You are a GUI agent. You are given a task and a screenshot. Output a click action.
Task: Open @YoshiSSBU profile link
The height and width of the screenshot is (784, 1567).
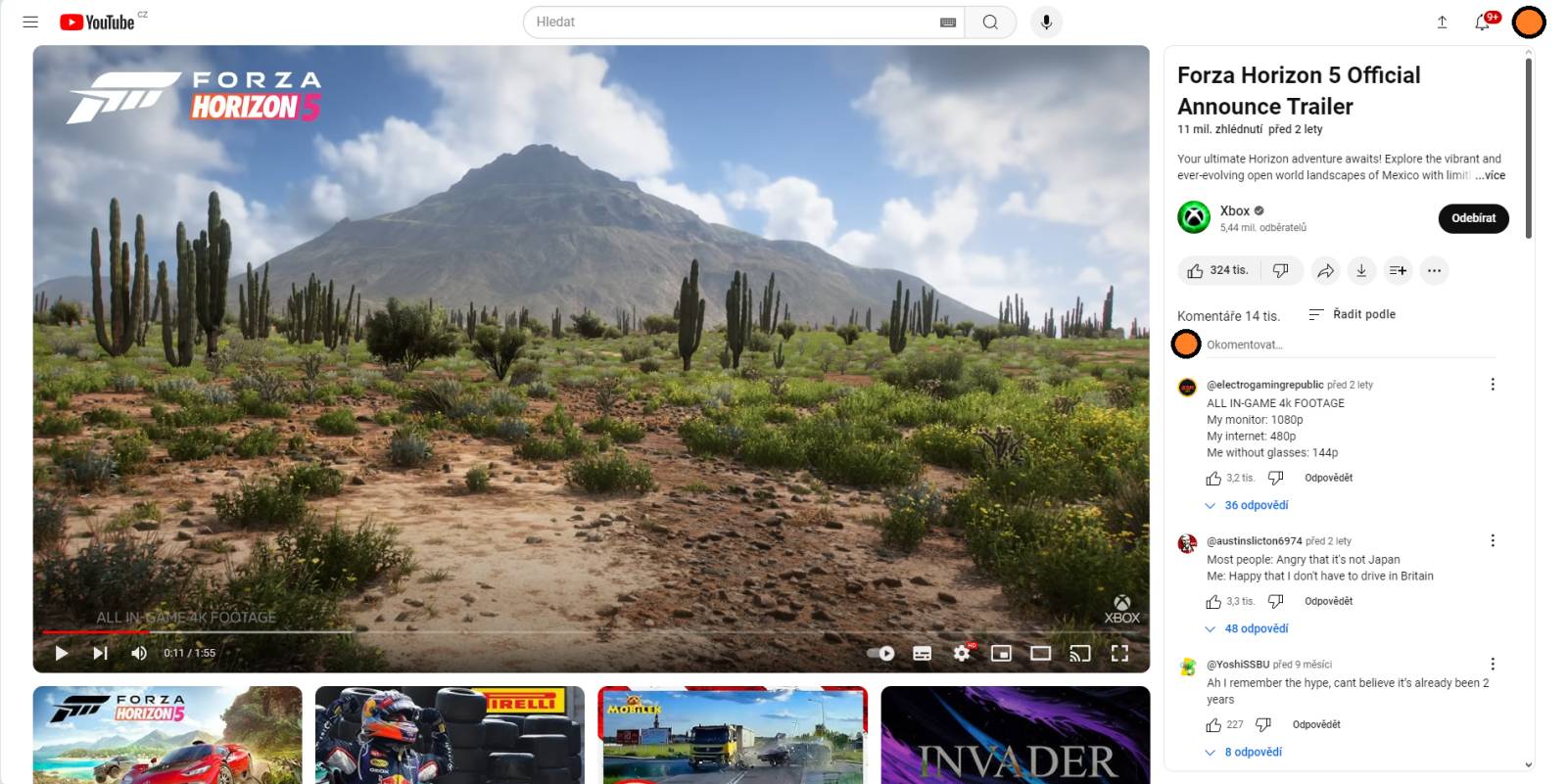point(1238,664)
